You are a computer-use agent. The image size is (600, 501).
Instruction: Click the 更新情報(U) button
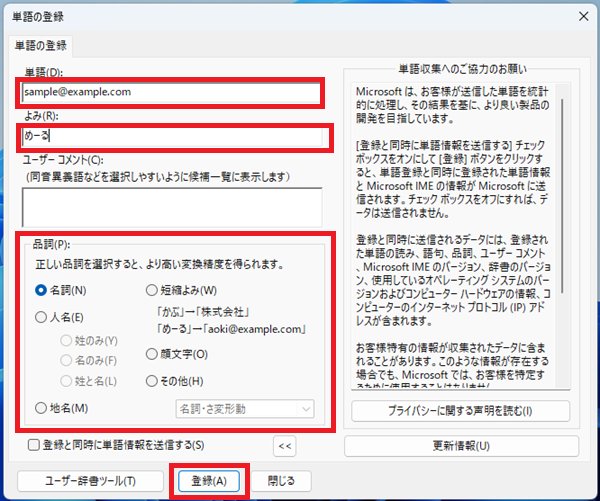point(460,445)
